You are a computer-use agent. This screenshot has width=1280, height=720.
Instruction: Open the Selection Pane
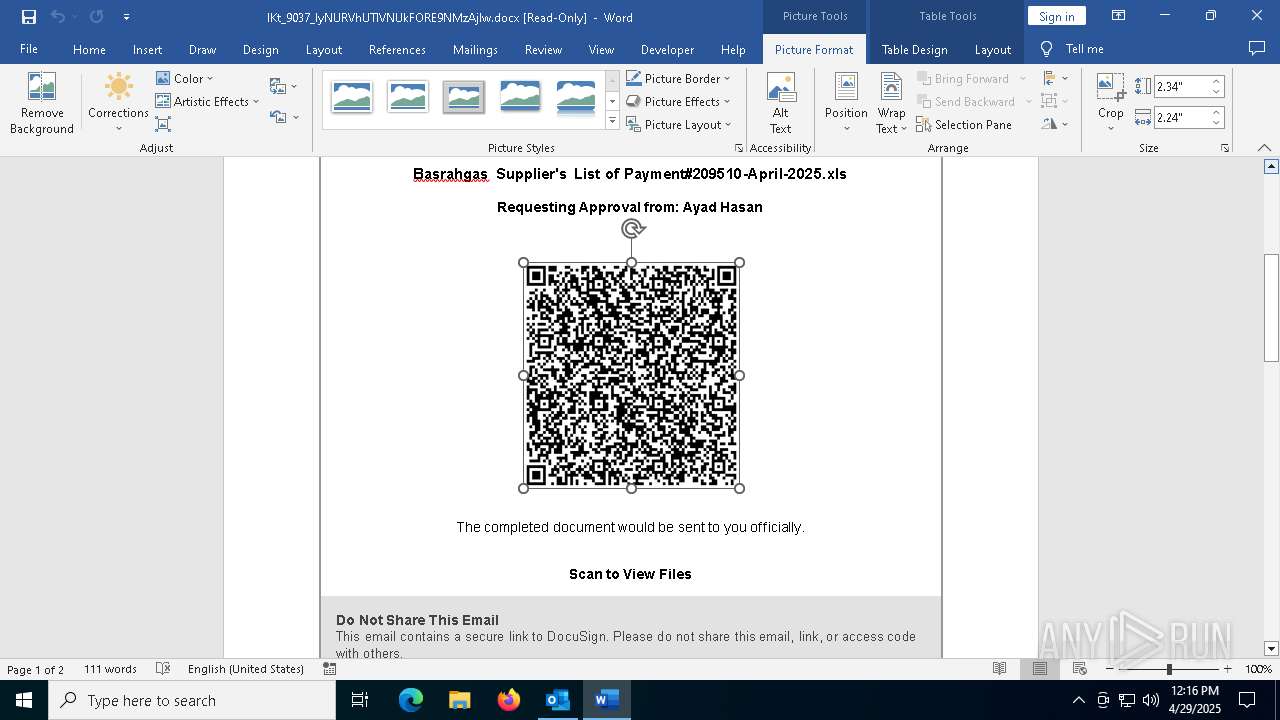click(x=964, y=125)
